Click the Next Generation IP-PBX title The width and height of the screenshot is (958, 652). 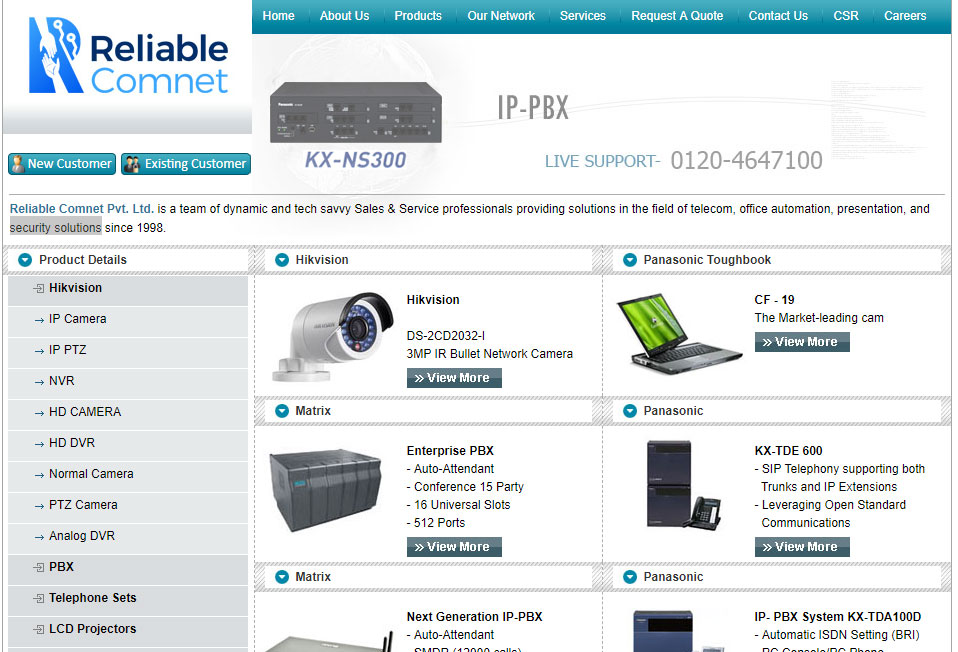coord(475,617)
